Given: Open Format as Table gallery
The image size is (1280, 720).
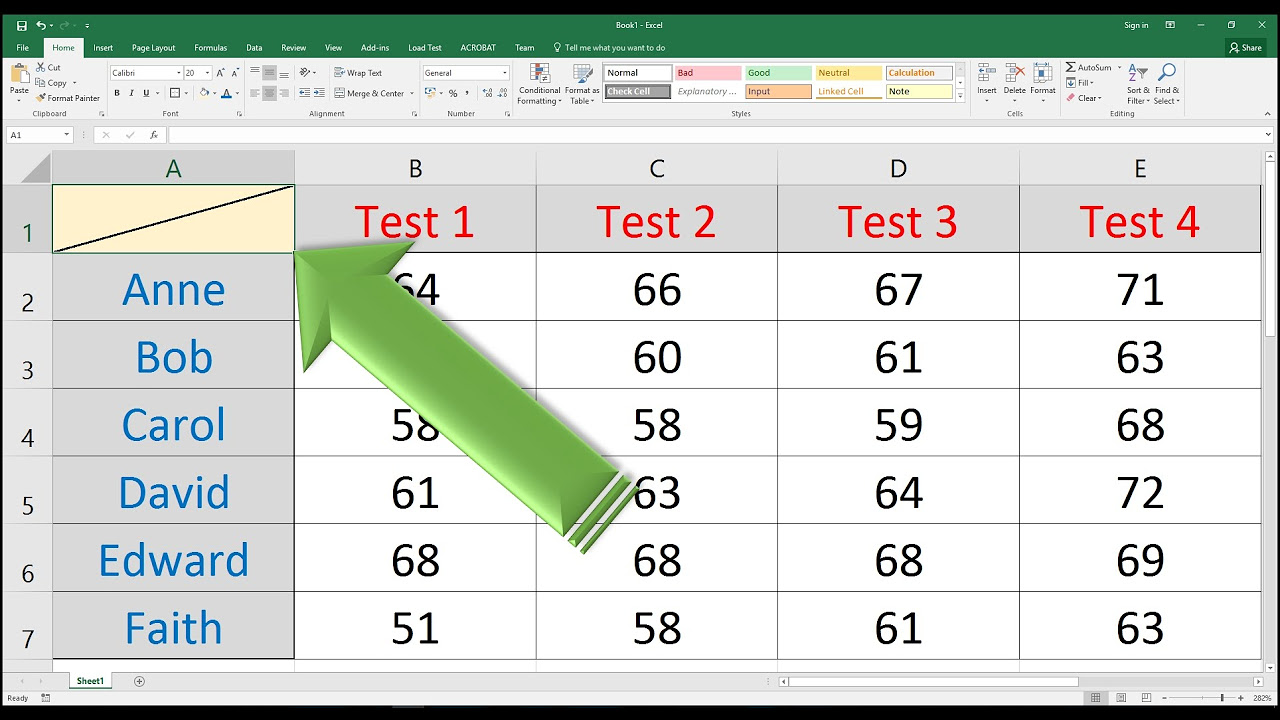Looking at the screenshot, I should pos(582,84).
